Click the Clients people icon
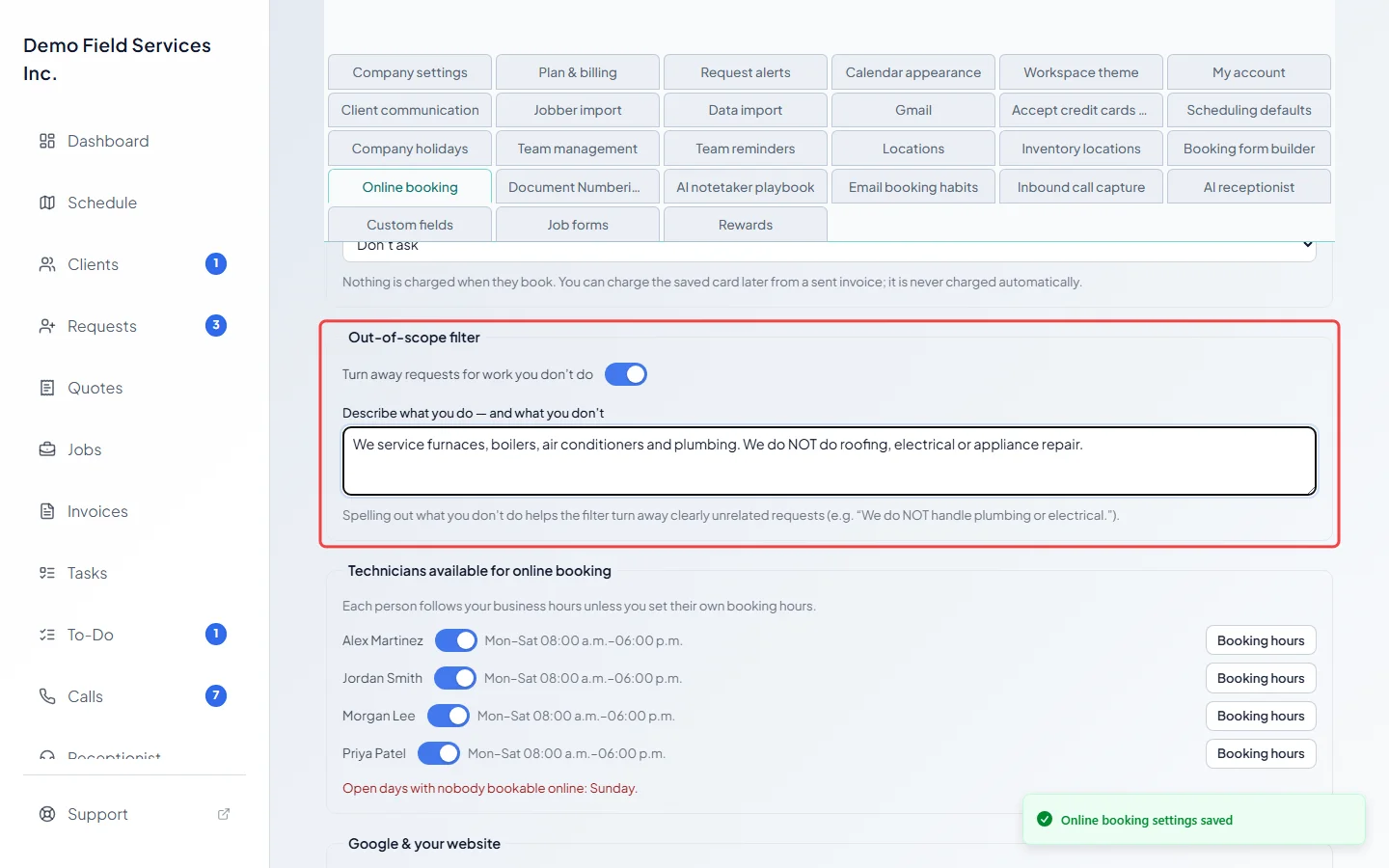Viewport: 1389px width, 868px height. coord(47,264)
